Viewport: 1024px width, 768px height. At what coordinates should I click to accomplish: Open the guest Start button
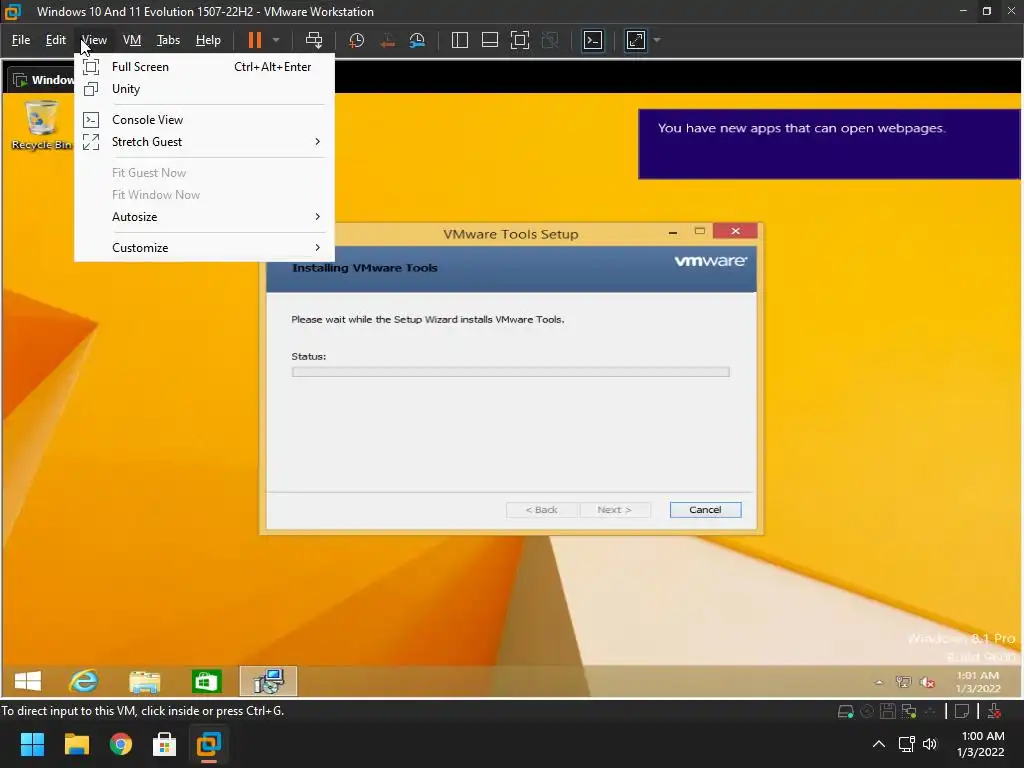point(27,681)
